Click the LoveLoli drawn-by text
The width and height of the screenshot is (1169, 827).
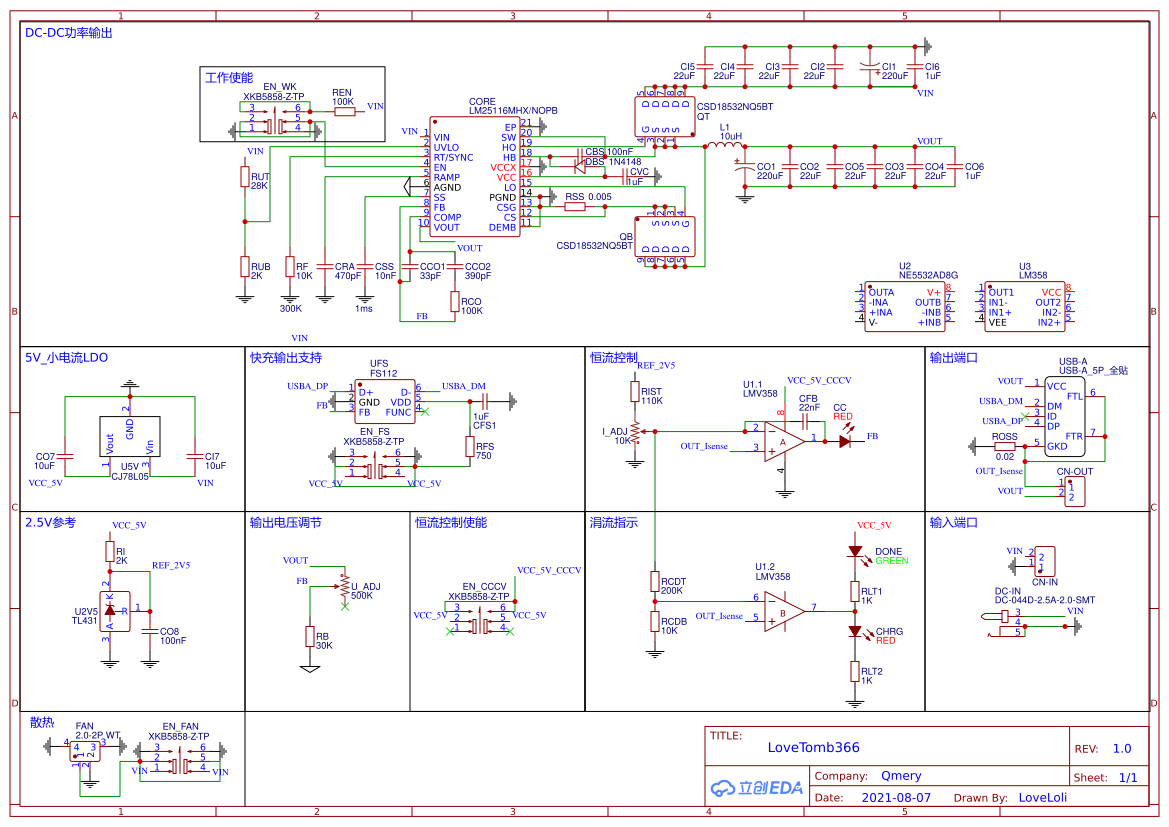pyautogui.click(x=1043, y=797)
